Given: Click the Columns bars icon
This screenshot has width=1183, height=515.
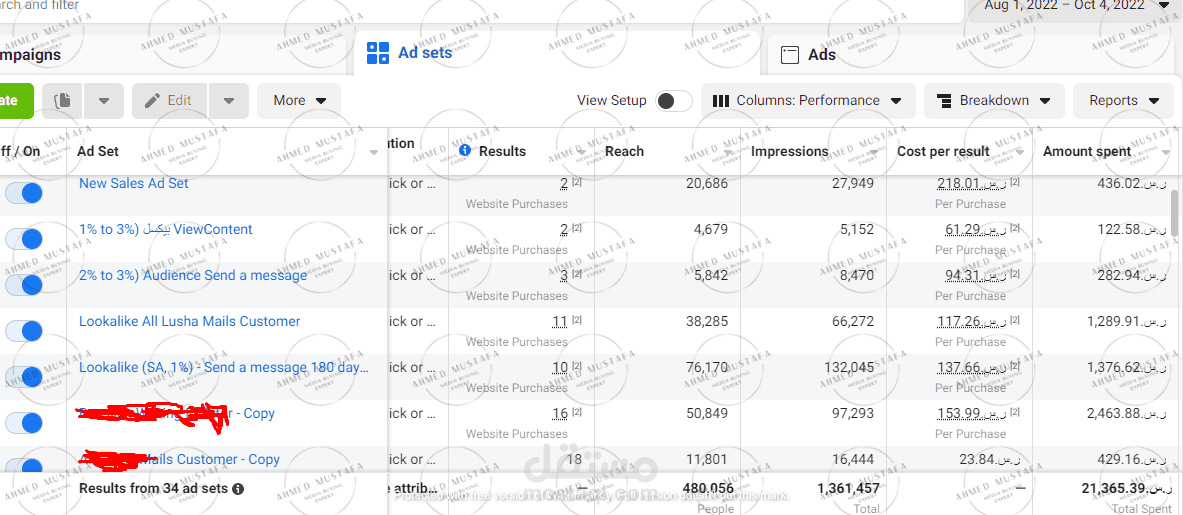Looking at the screenshot, I should coord(721,100).
